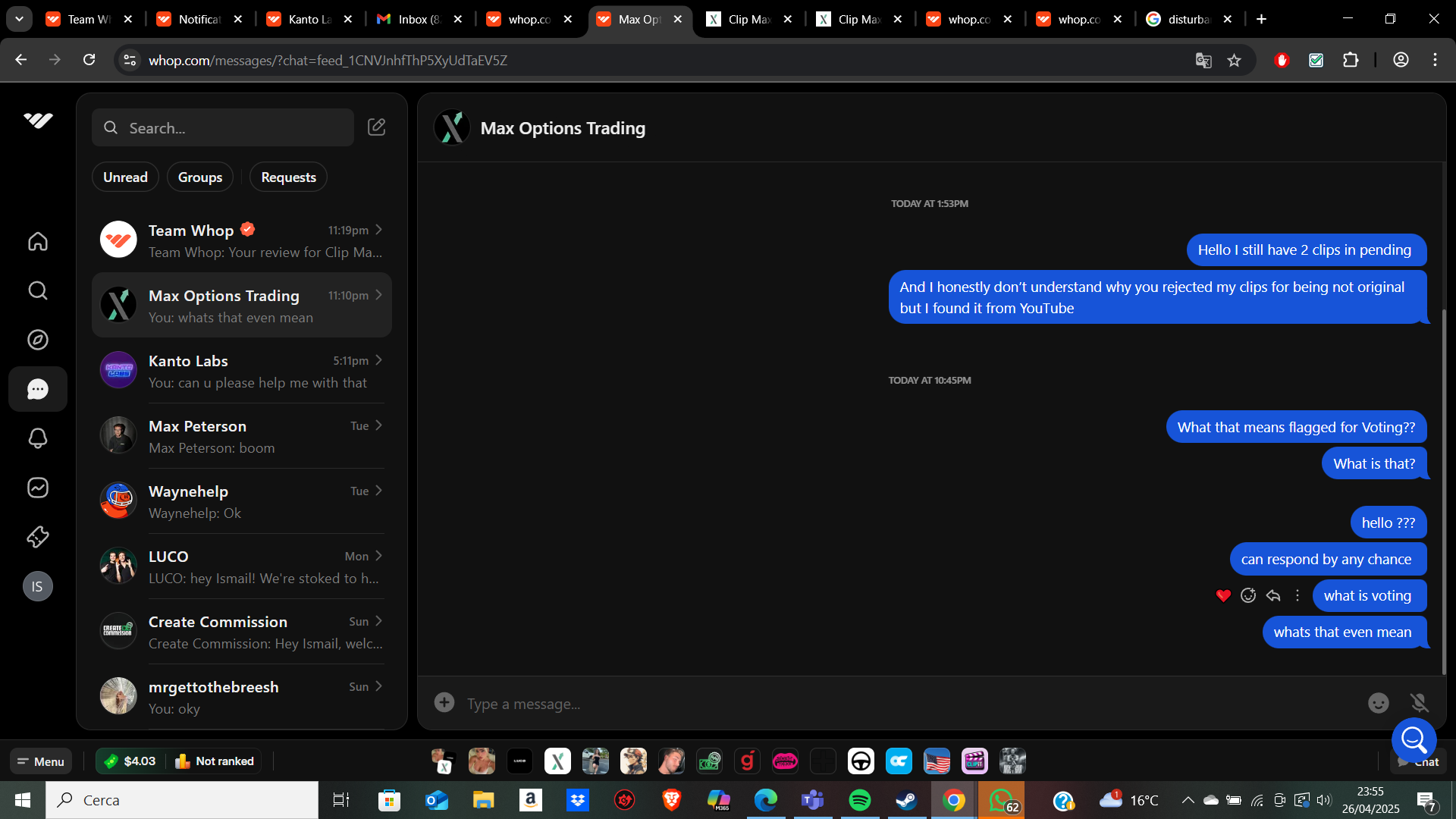Open the green cash app in dock
The height and width of the screenshot is (819, 1456).
(x=709, y=761)
